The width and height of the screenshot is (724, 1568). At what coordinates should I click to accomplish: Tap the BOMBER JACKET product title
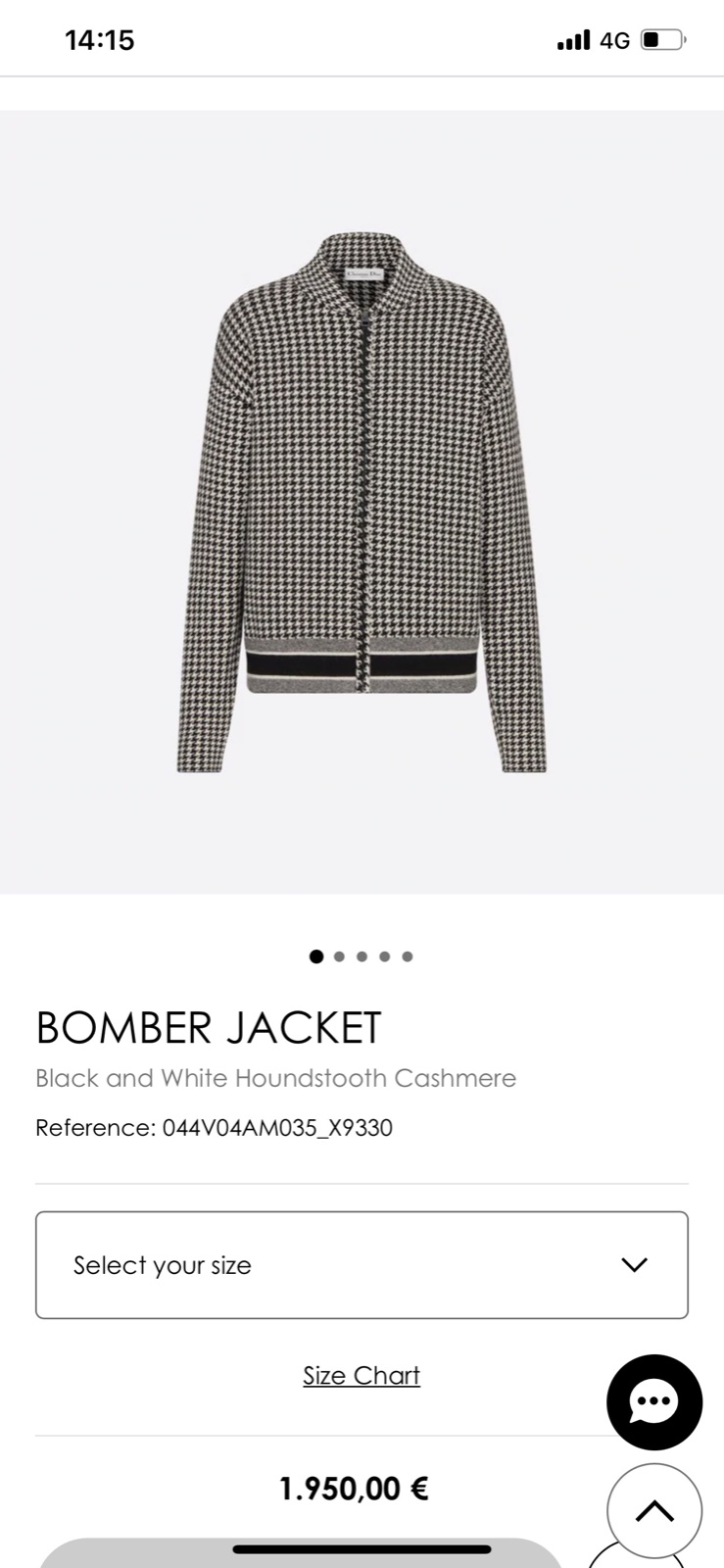point(209,1028)
